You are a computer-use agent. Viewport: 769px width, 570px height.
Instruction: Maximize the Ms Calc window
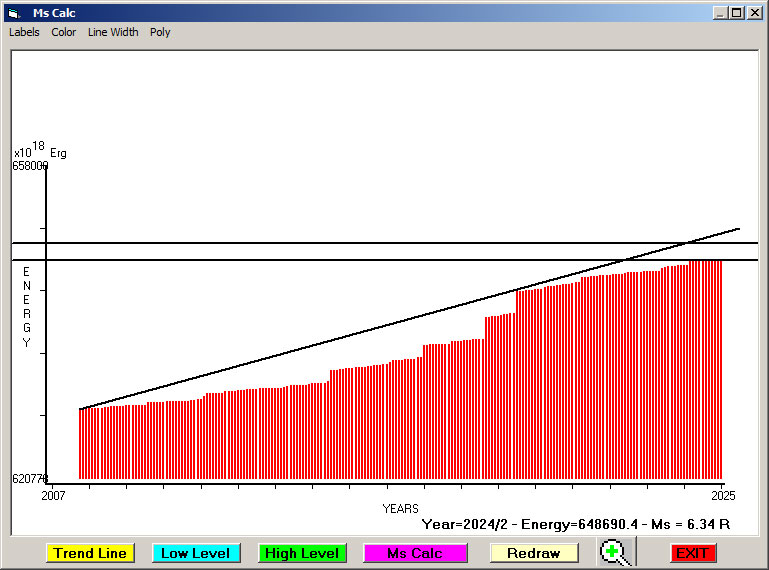[x=737, y=13]
